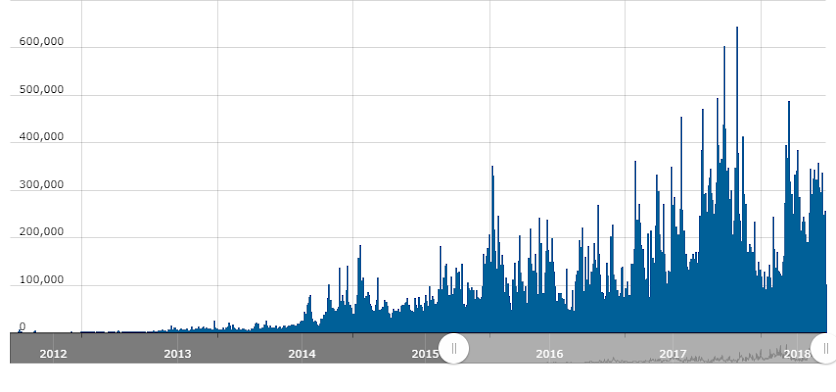The height and width of the screenshot is (392, 836).
Task: Click the 2013 label in the timeline navigator
Action: click(x=178, y=354)
